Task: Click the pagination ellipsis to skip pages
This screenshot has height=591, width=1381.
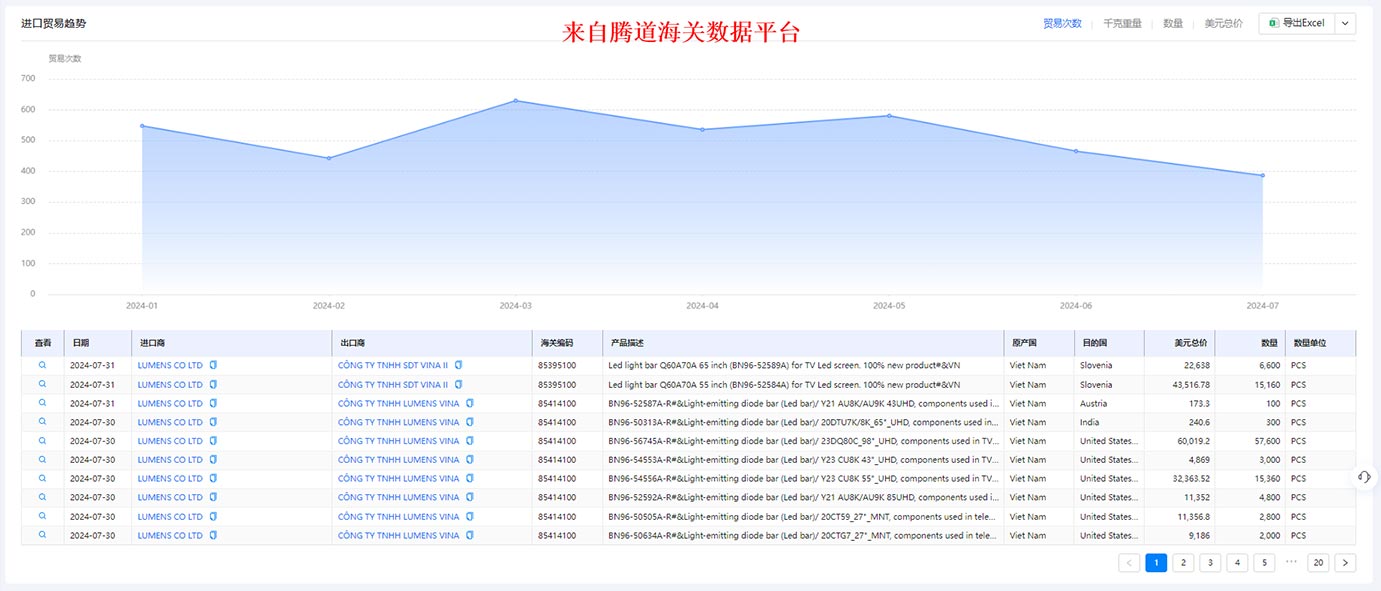Action: tap(1291, 562)
